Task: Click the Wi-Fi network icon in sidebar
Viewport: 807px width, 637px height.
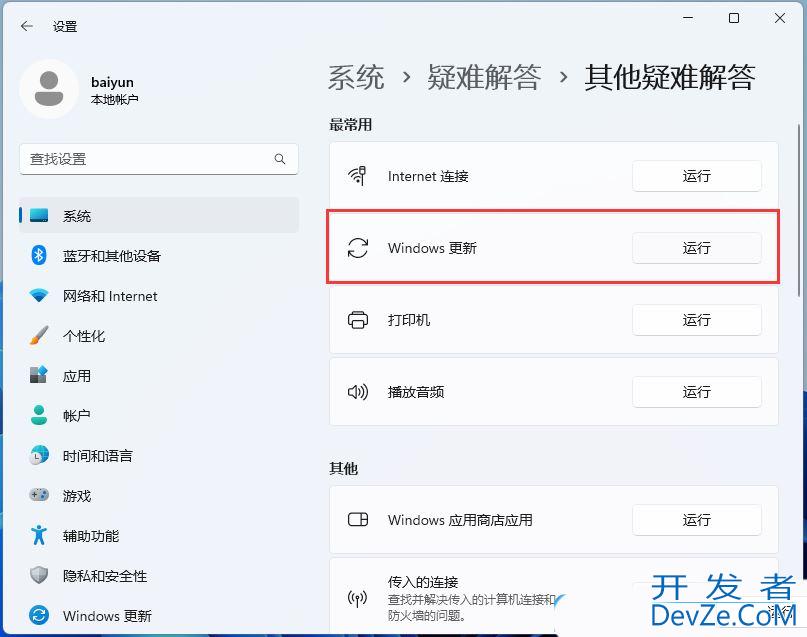Action: (39, 295)
